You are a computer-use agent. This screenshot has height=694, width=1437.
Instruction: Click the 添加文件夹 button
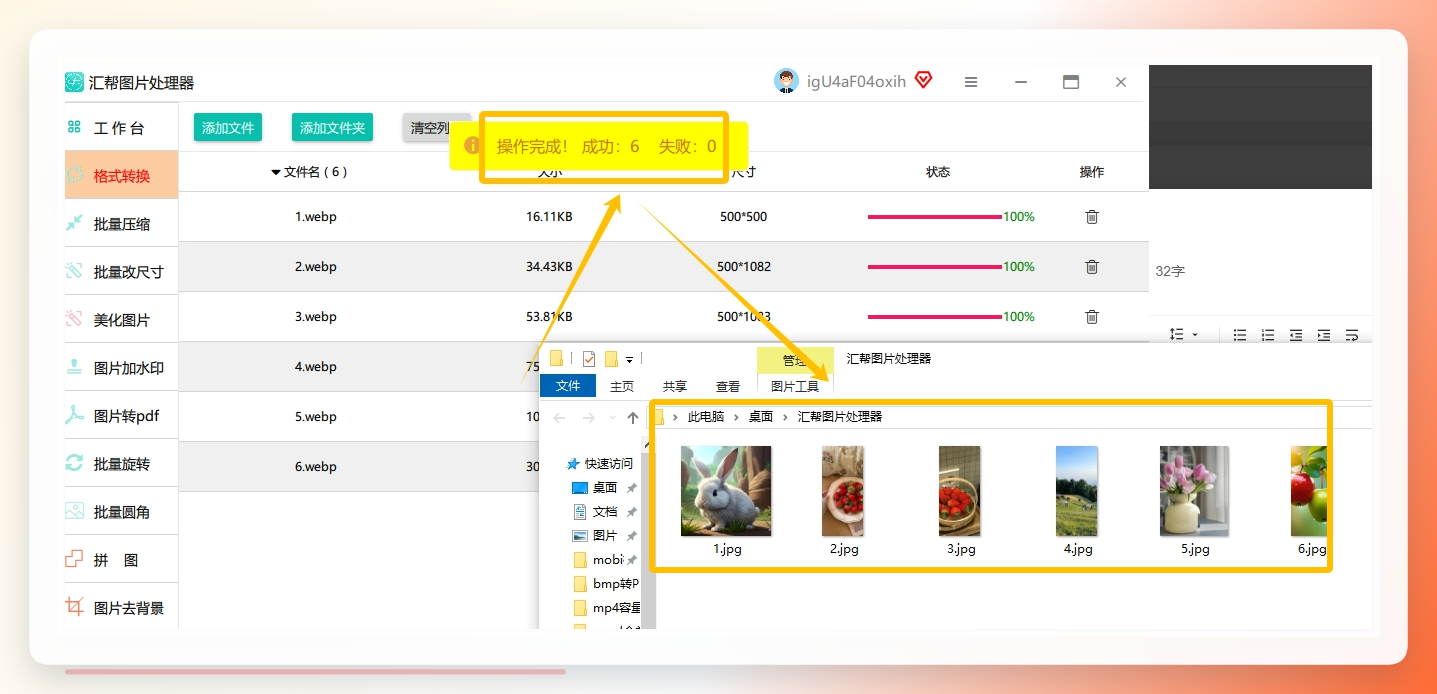pos(332,128)
